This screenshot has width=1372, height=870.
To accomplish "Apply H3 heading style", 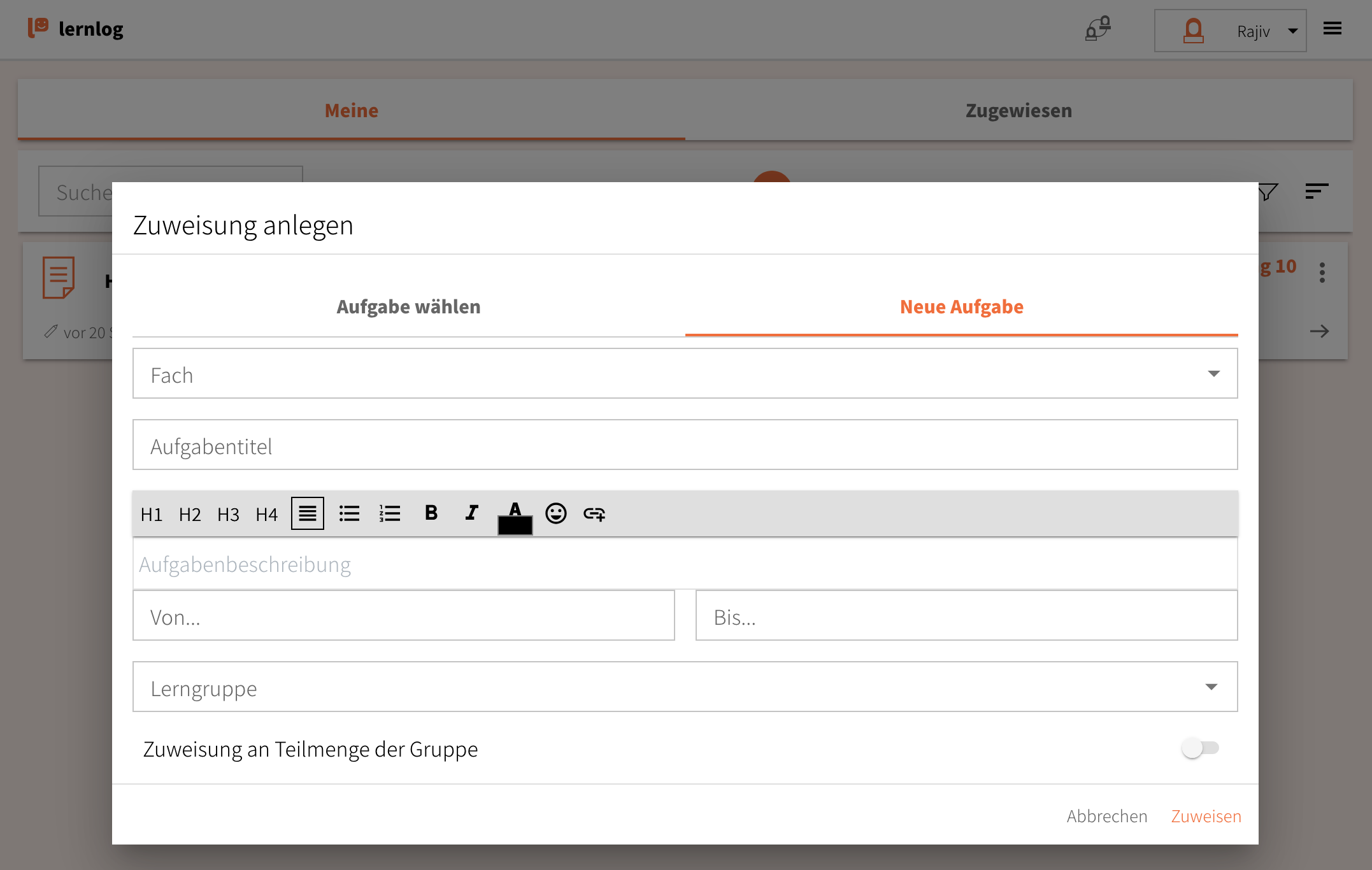I will pyautogui.click(x=228, y=514).
